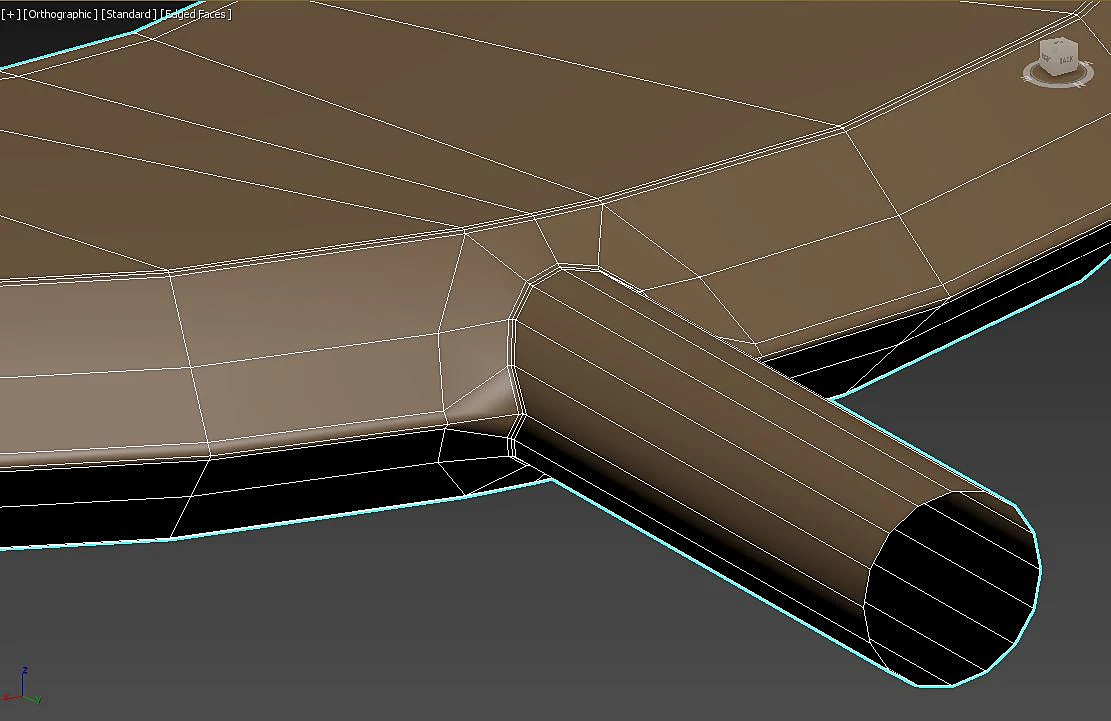The width and height of the screenshot is (1111, 721).
Task: Open the [+] general viewport menu
Action: 11,14
